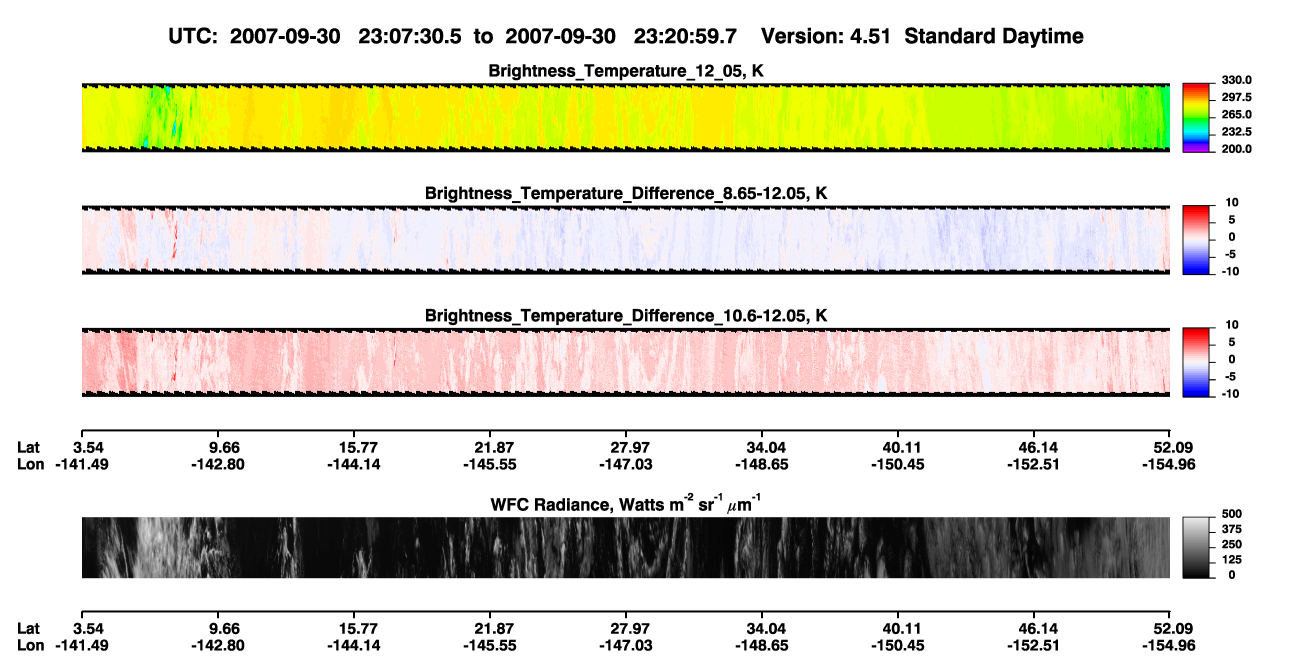The image size is (1300, 667).
Task: Click the '-5' tick on the 10.6-12.05 colorbar
Action: coord(1230,377)
